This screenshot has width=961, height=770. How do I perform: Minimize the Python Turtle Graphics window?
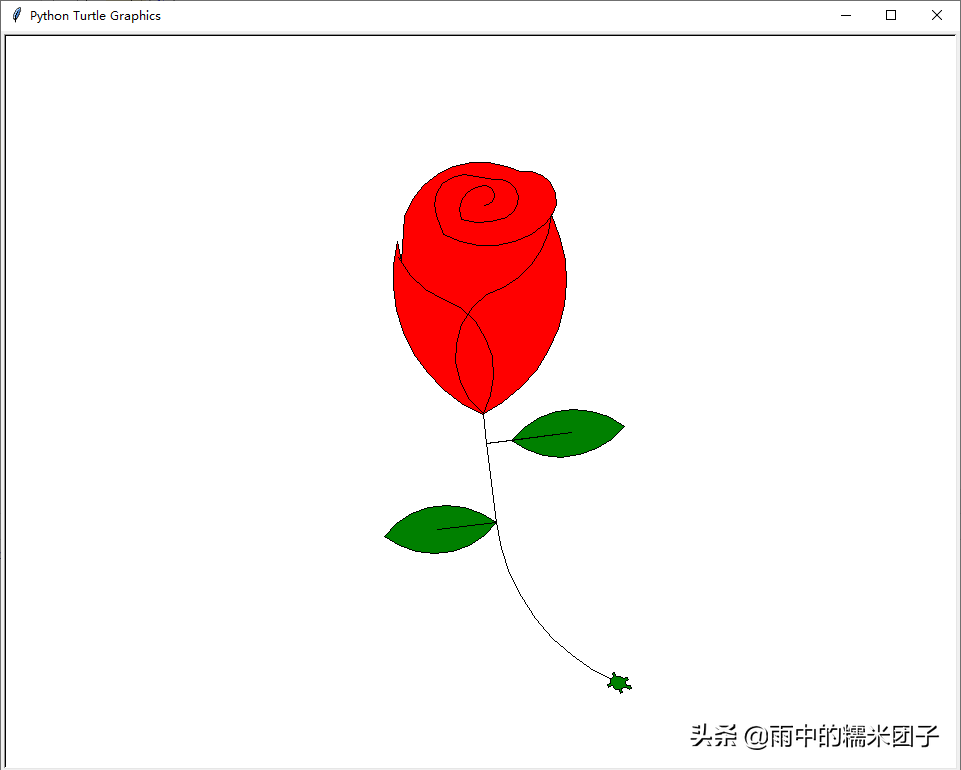[846, 15]
